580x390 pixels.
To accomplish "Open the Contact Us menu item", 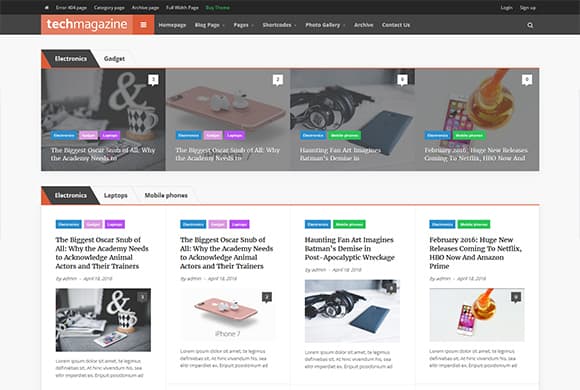I will 396,25.
